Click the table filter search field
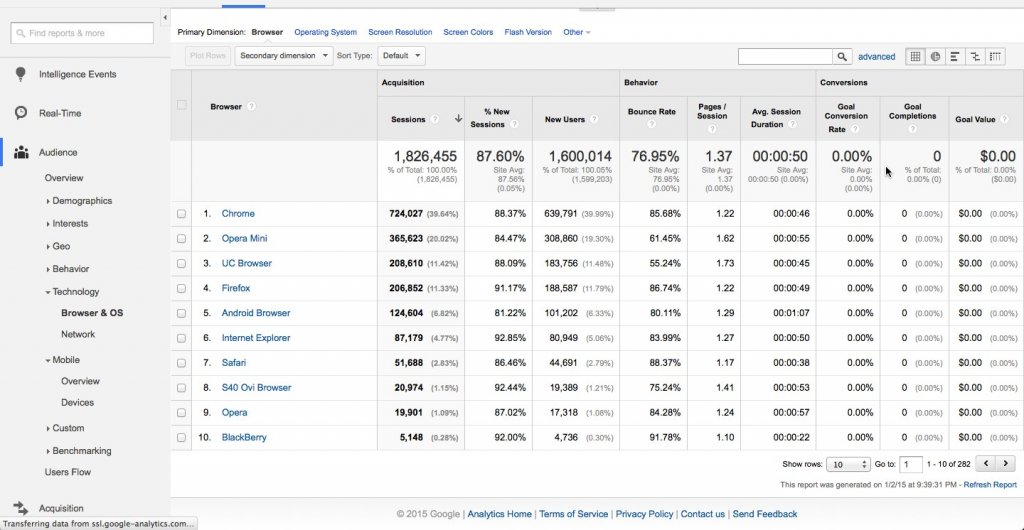1024x530 pixels. (786, 57)
